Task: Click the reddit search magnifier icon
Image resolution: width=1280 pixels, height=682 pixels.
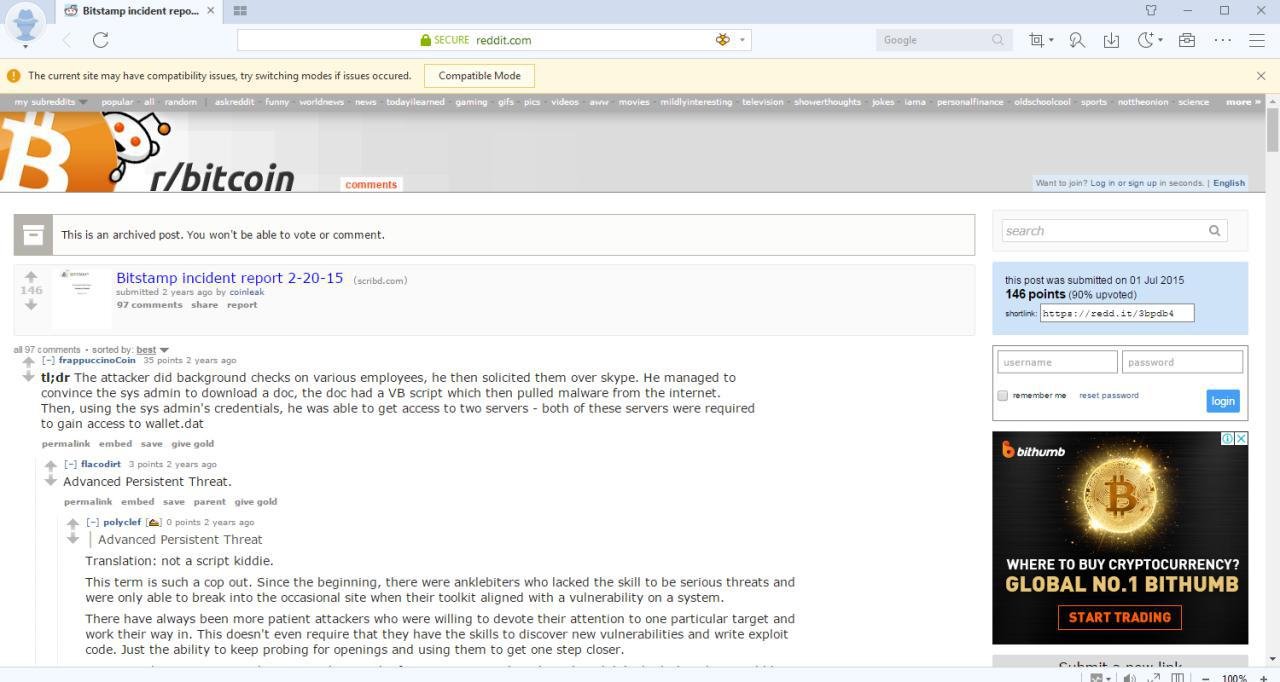Action: click(x=1214, y=231)
